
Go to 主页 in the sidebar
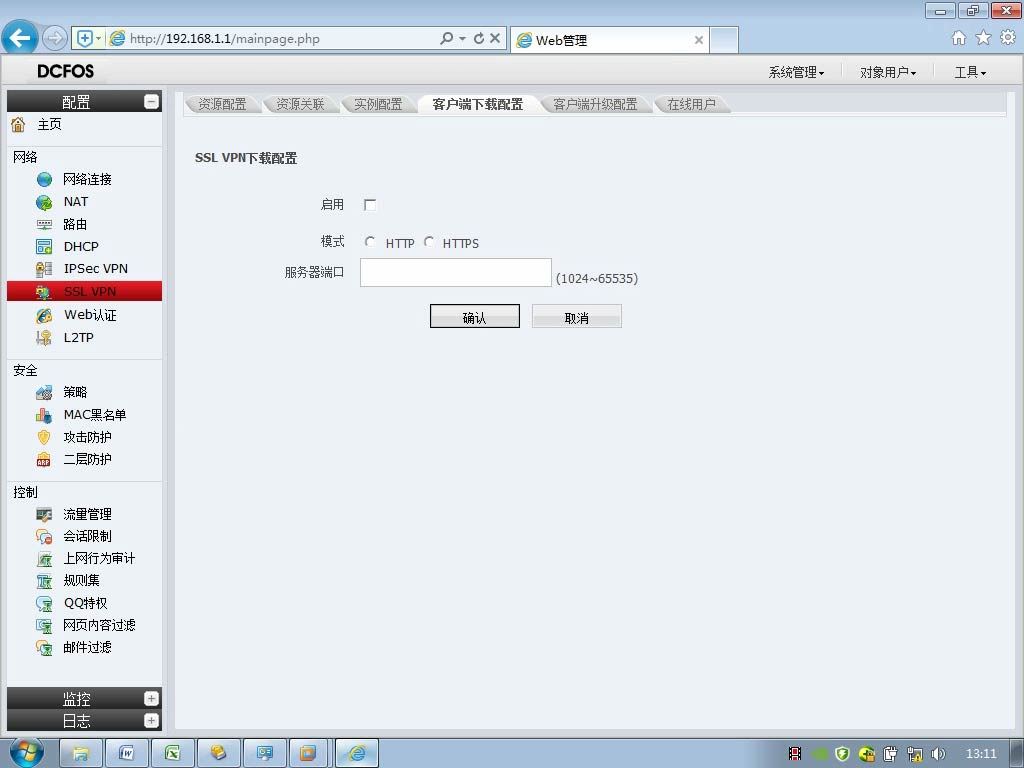click(x=50, y=124)
